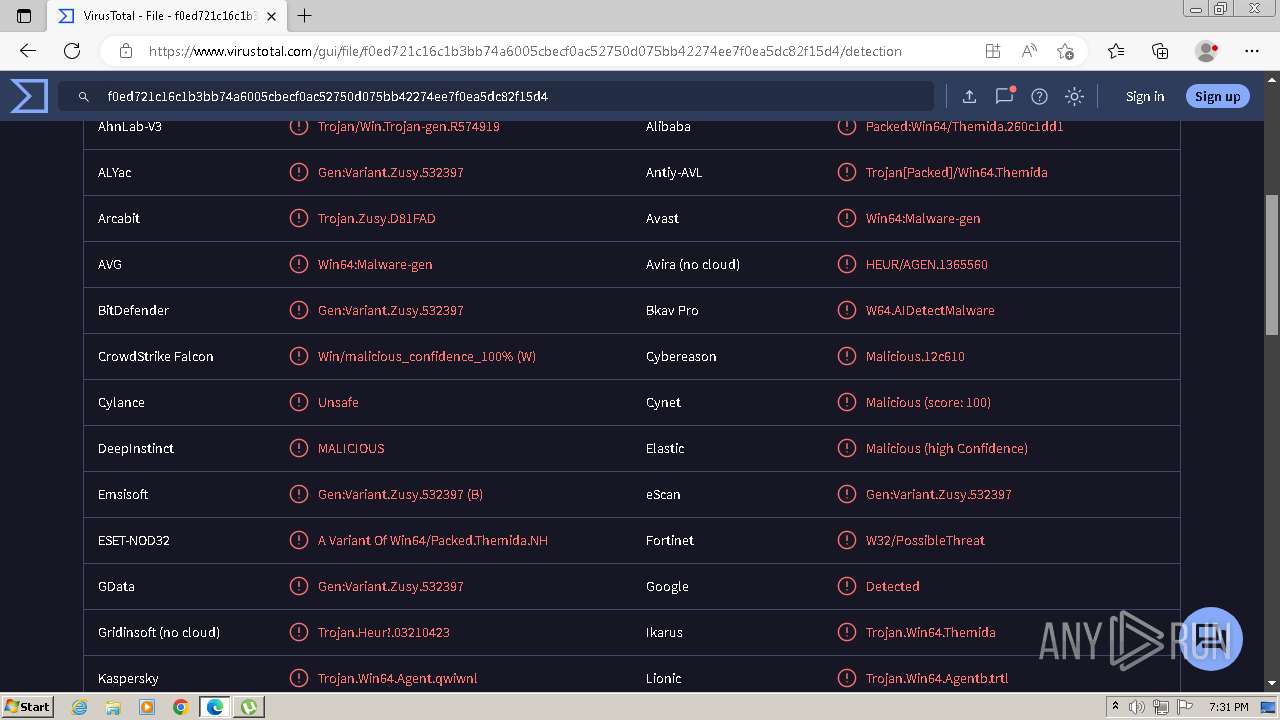Open the Collections icon
The height and width of the screenshot is (720, 1280).
pyautogui.click(x=1160, y=51)
